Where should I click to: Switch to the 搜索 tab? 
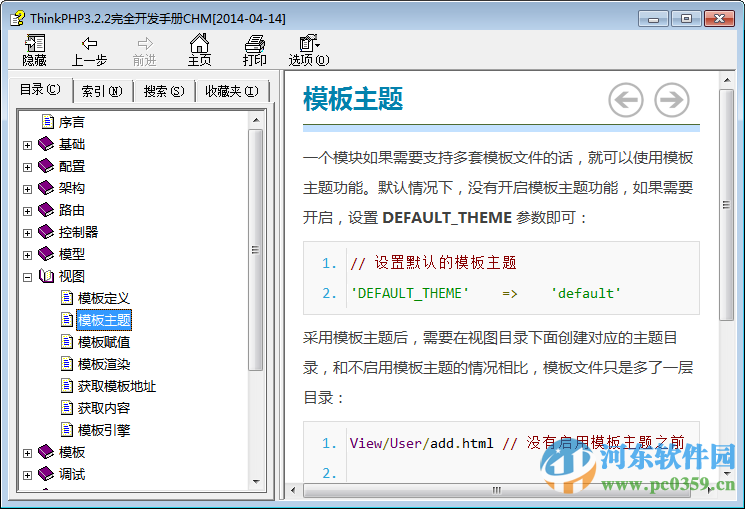(x=164, y=91)
